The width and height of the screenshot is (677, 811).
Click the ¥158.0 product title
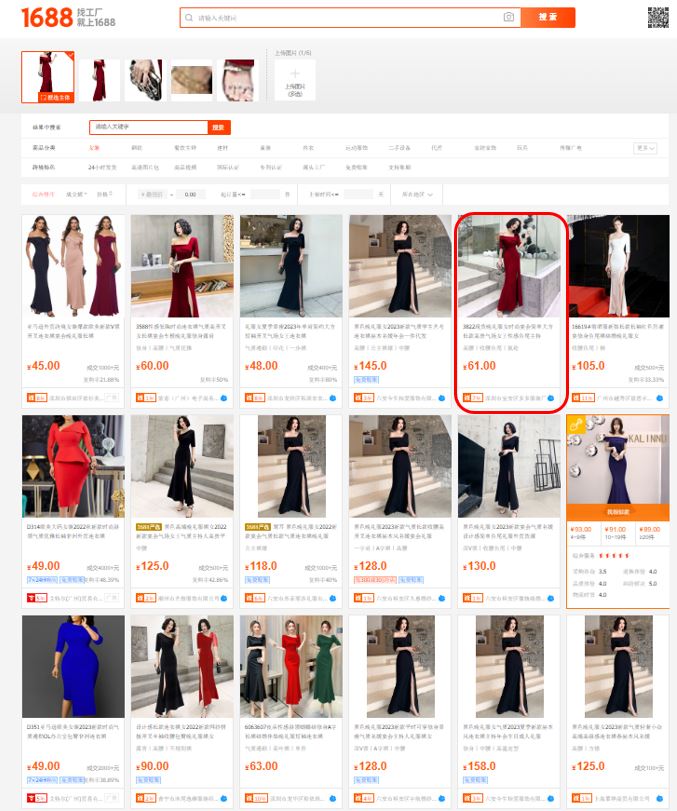pyautogui.click(x=508, y=731)
